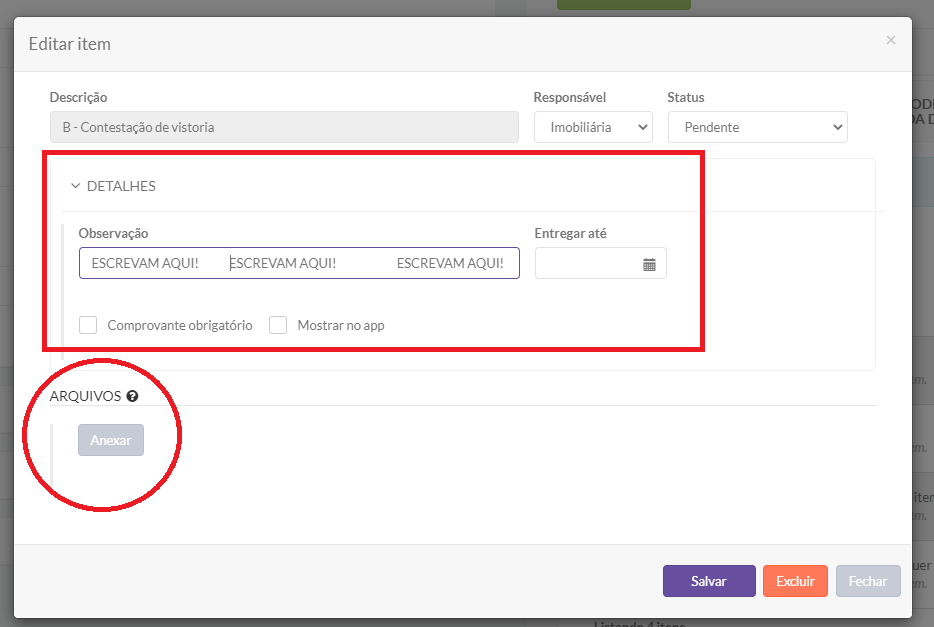Click the Comprovante obrigatório label text
934x627 pixels.
point(180,325)
